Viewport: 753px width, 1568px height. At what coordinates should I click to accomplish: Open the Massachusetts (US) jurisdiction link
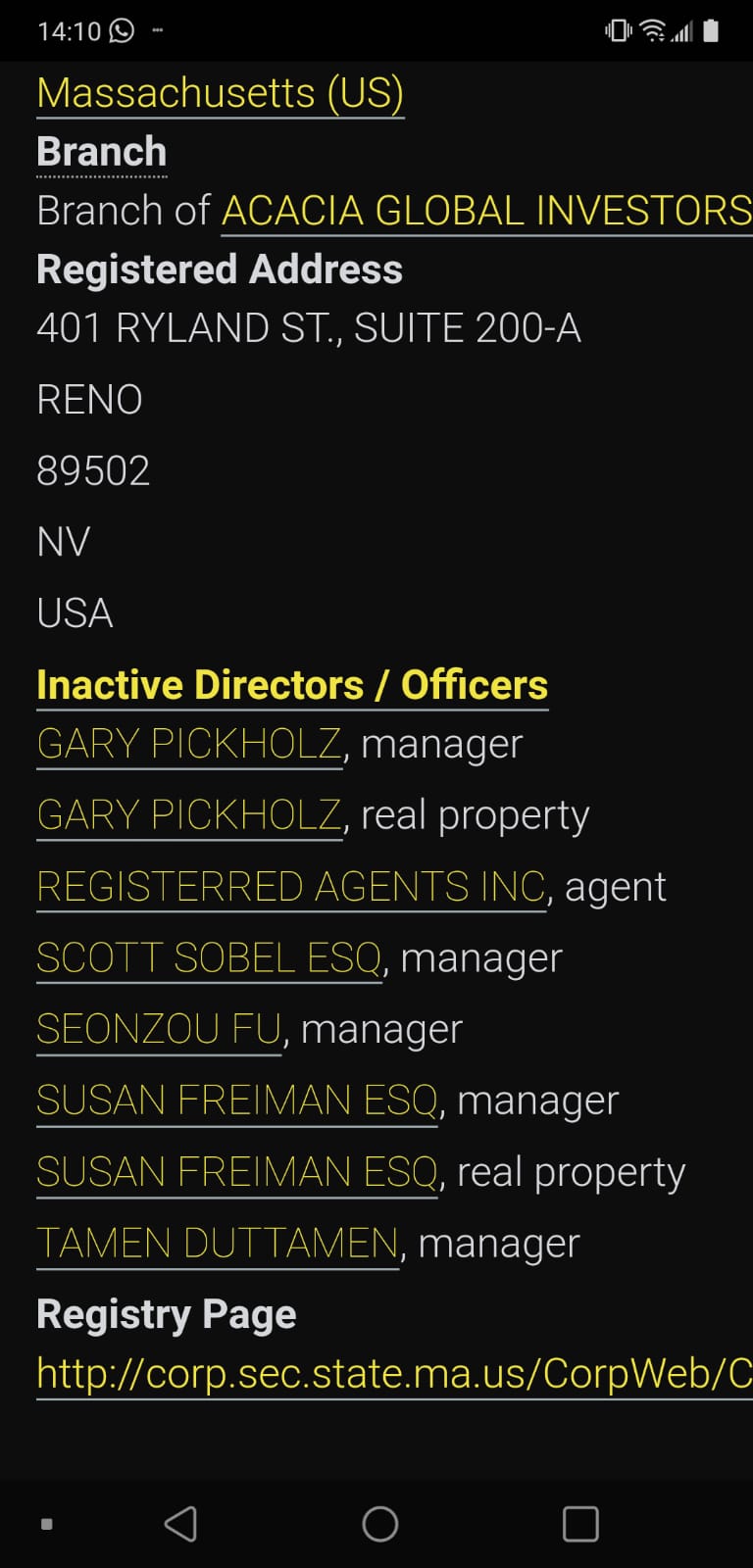[220, 94]
